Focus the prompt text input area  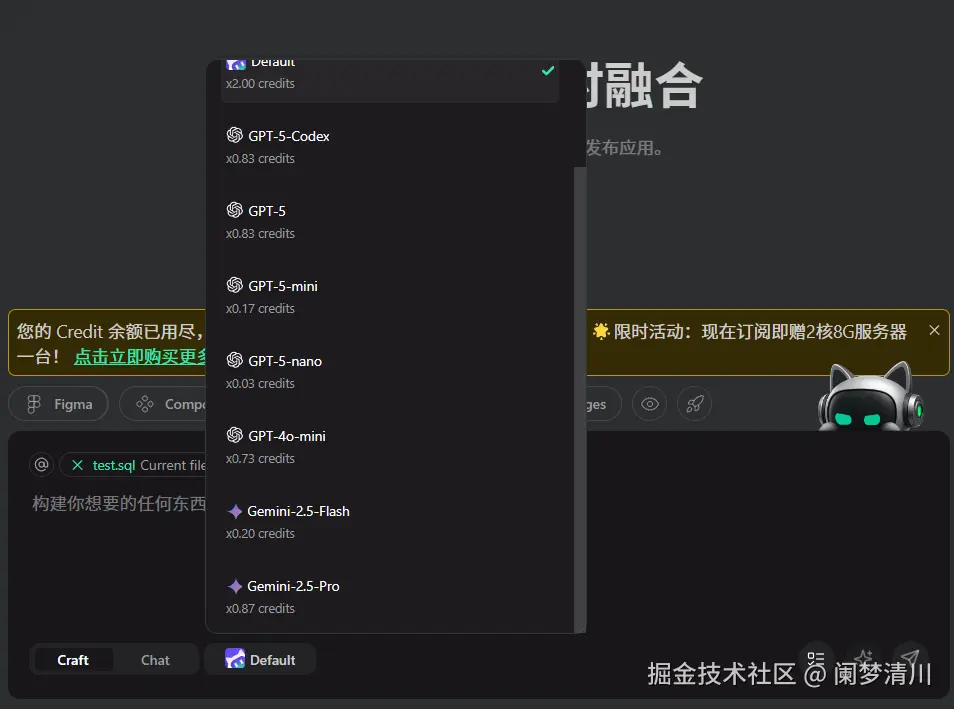pos(119,504)
